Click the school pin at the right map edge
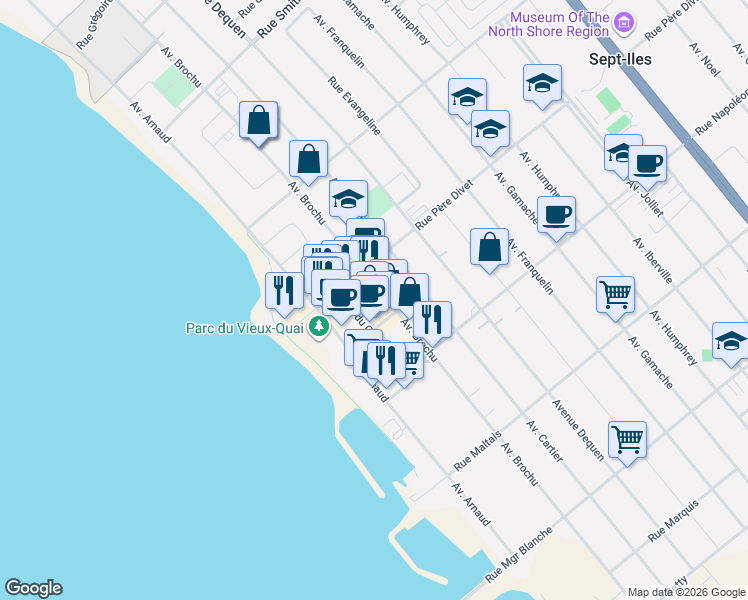This screenshot has height=600, width=748. pos(730,343)
